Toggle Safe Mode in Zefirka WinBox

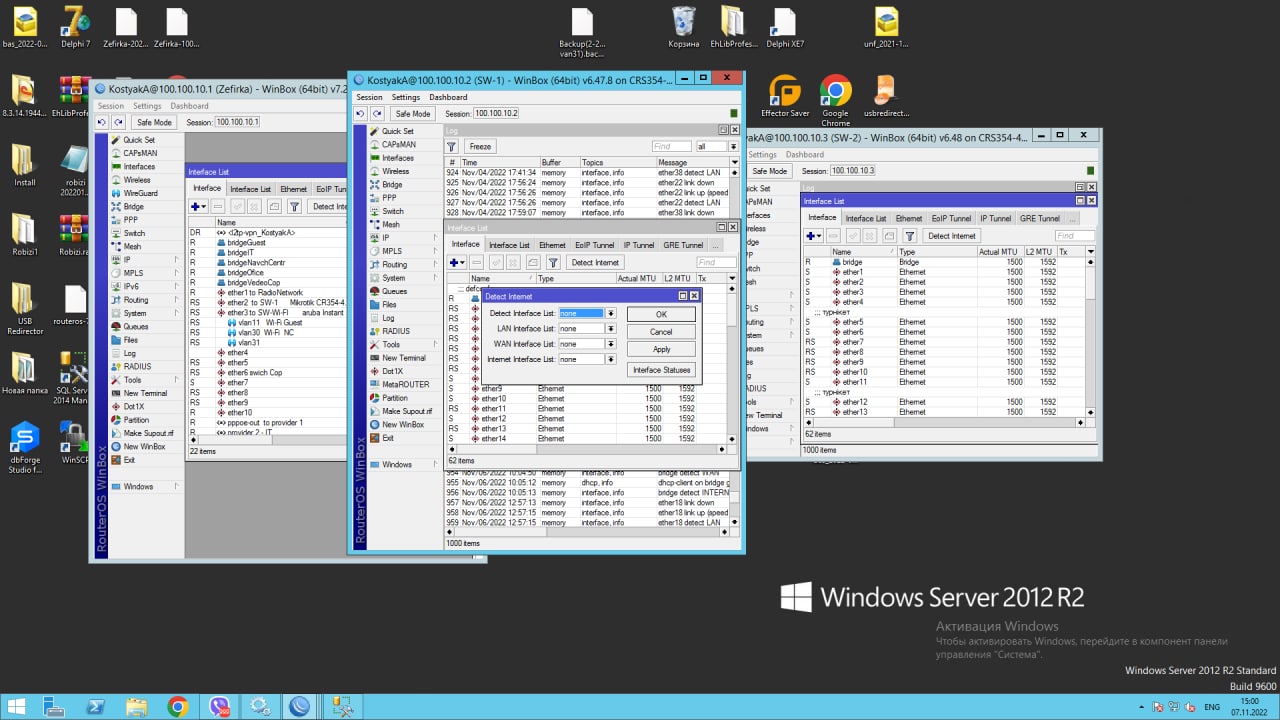click(155, 122)
